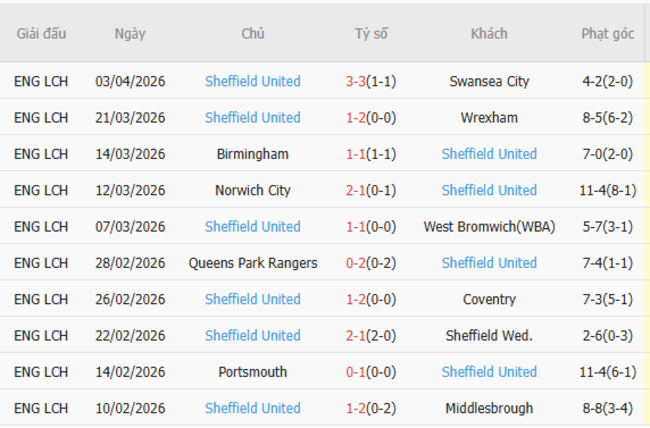The image size is (650, 428).
Task: Select West Bromwich(WBA) team name
Action: [x=489, y=227]
